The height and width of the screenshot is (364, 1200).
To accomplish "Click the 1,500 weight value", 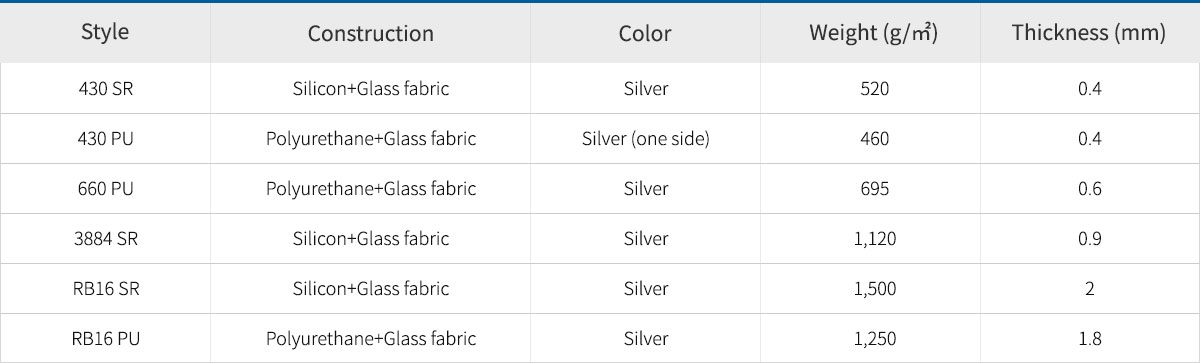I will 874,289.
